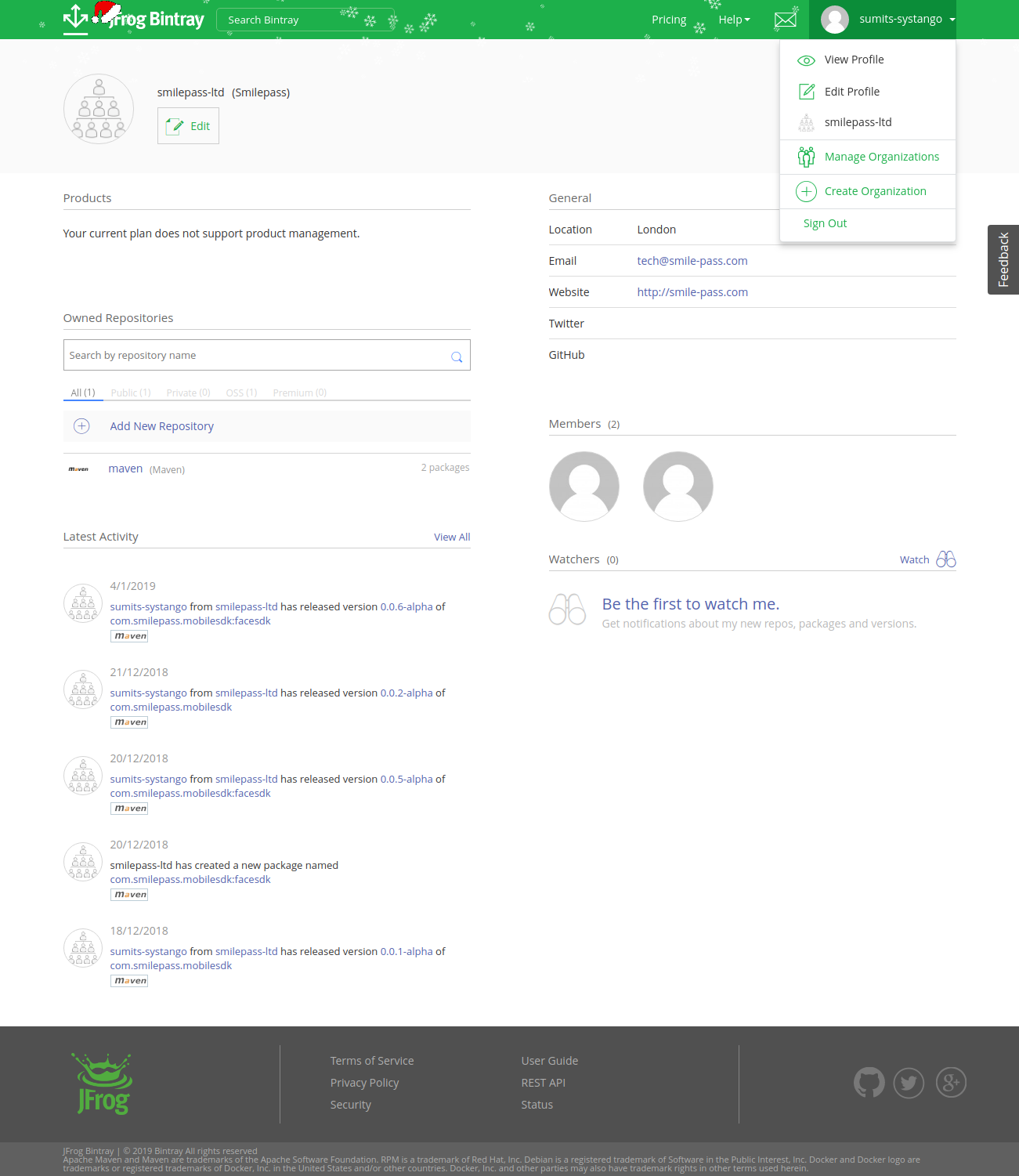
Task: Click the Add New Repository link
Action: click(x=162, y=426)
